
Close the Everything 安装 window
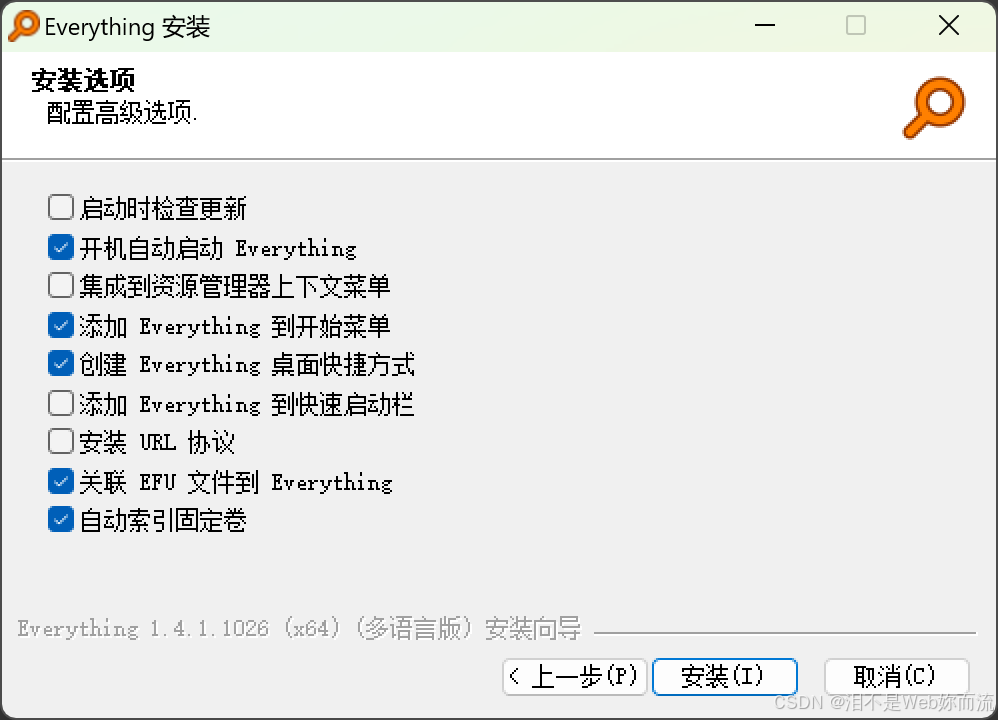(x=949, y=26)
